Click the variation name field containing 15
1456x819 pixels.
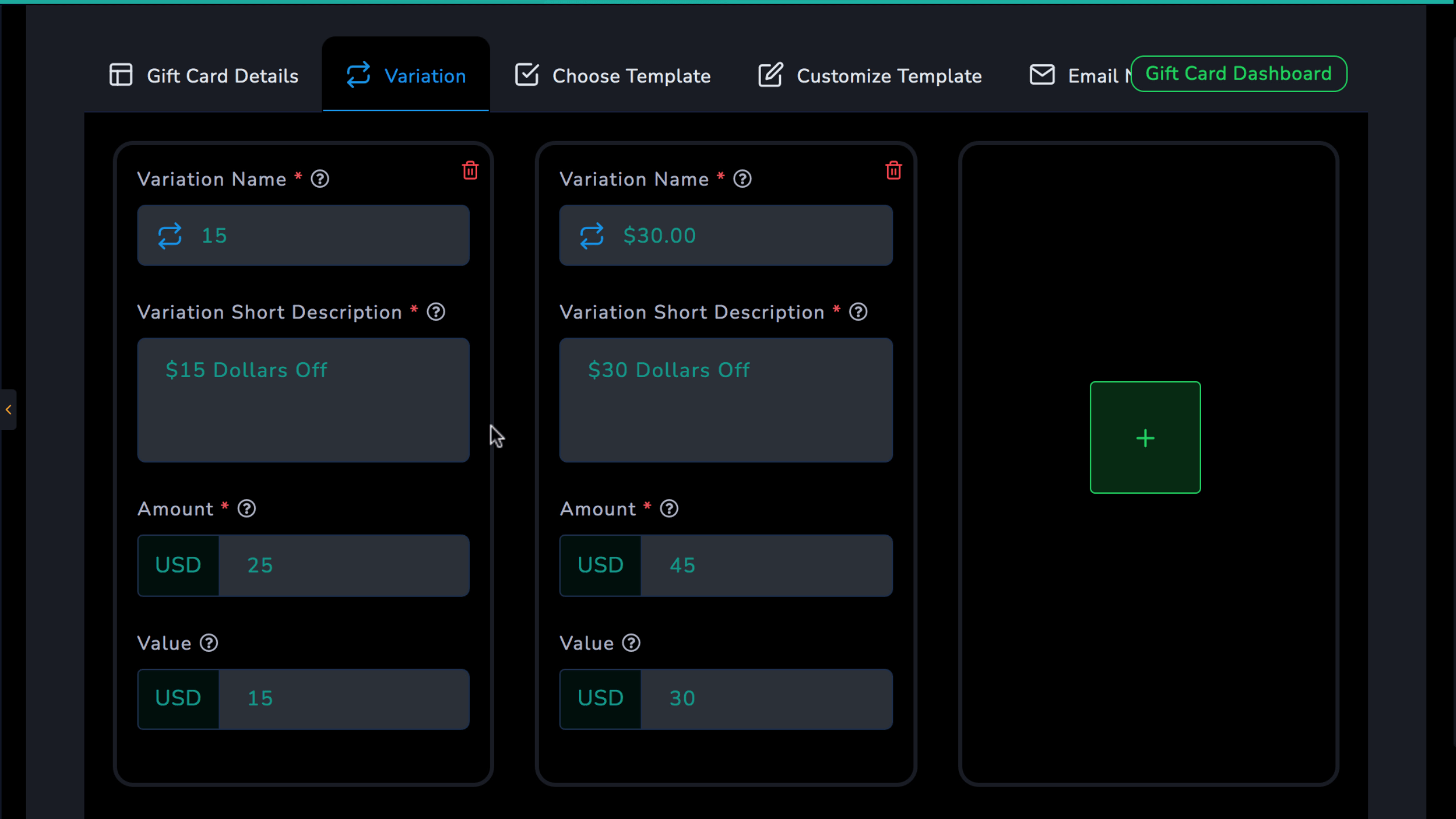(x=304, y=235)
